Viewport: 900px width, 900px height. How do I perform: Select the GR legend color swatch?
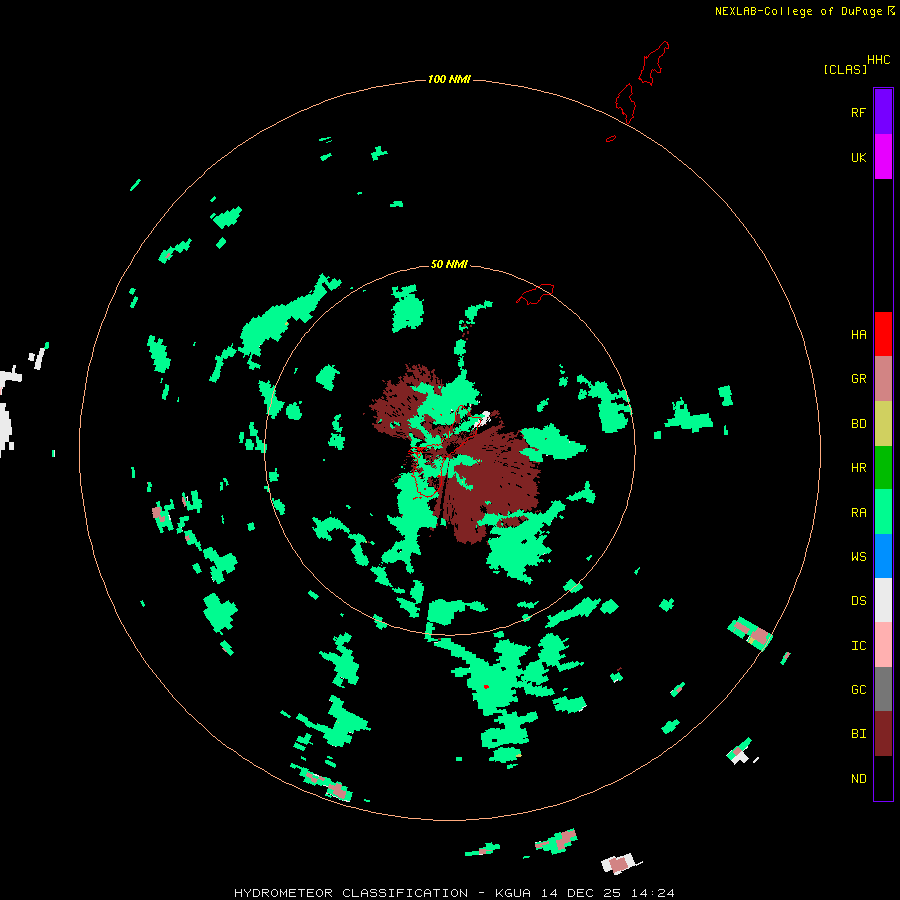pyautogui.click(x=883, y=379)
